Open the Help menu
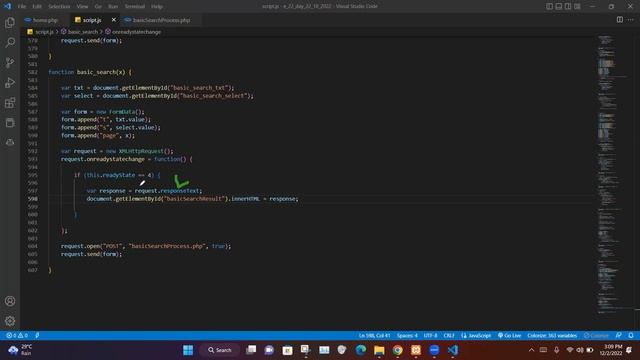Screen dimensions: 640x360 (157, 7)
